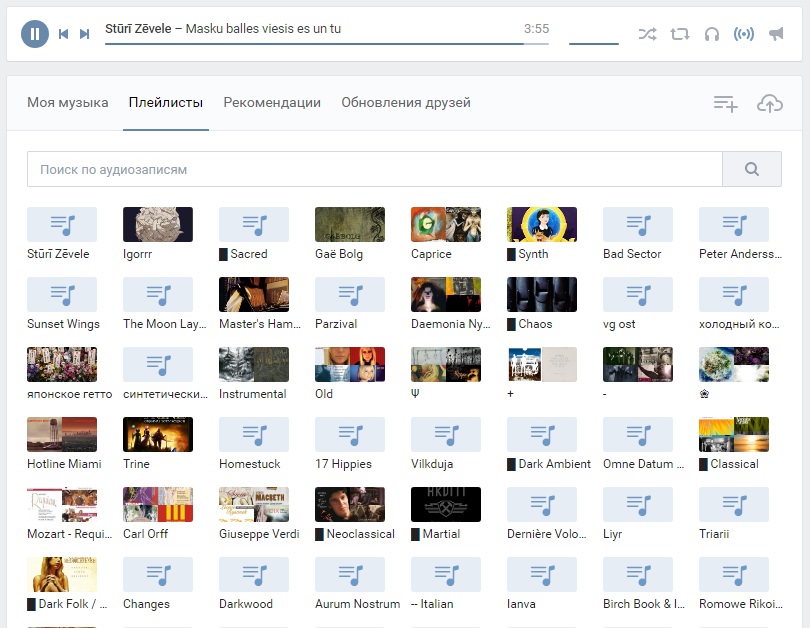
Task: Open the Обновления друзей tab
Action: [406, 102]
